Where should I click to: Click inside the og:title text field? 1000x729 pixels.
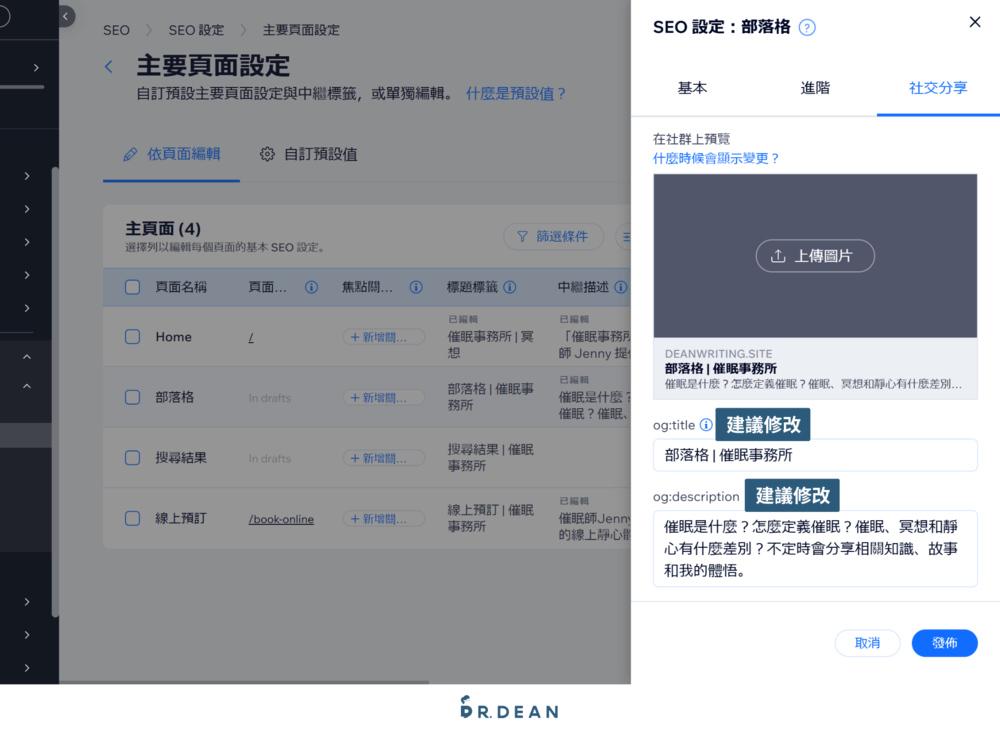[x=815, y=455]
